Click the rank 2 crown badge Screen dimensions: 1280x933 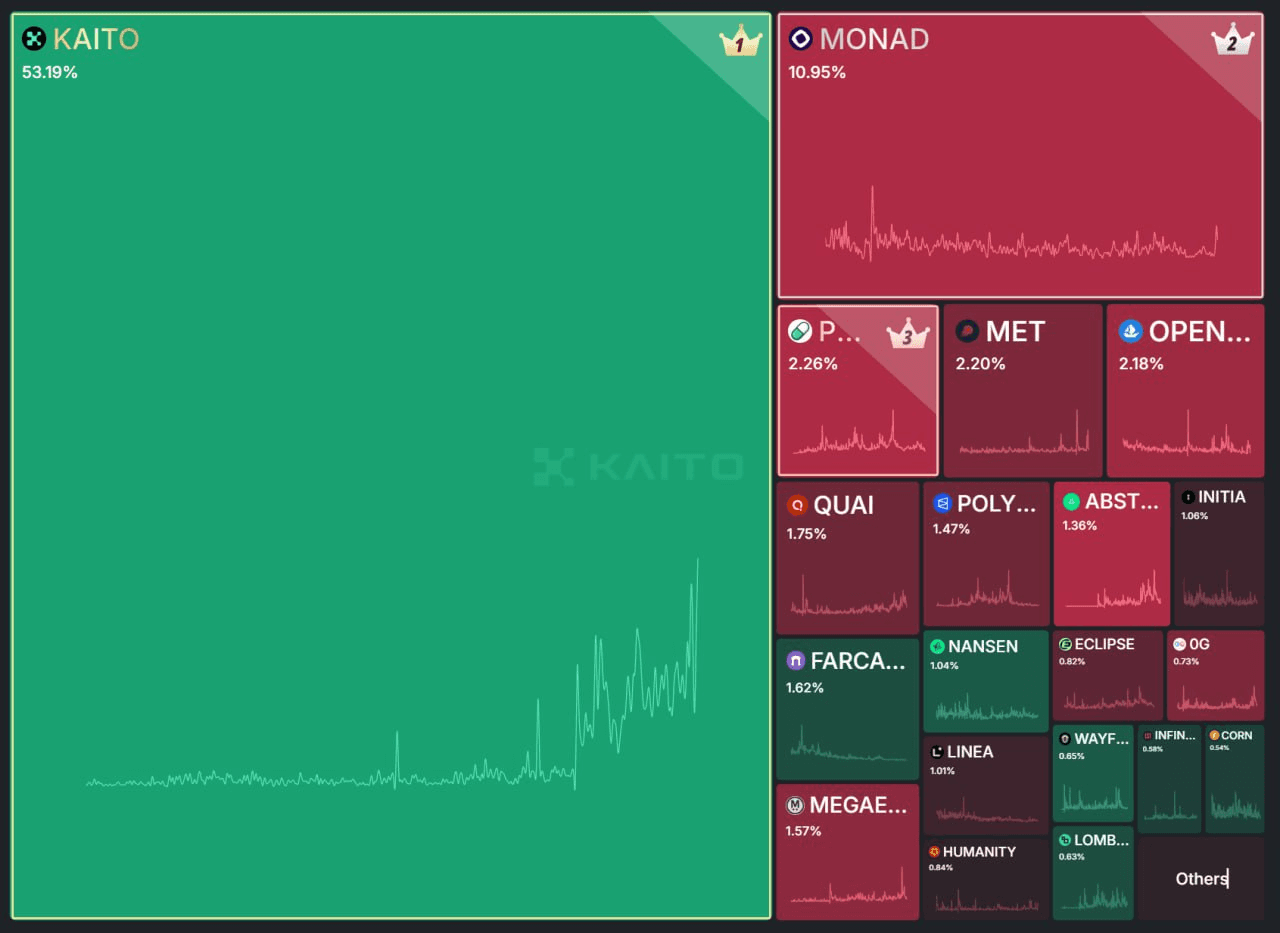(1232, 39)
